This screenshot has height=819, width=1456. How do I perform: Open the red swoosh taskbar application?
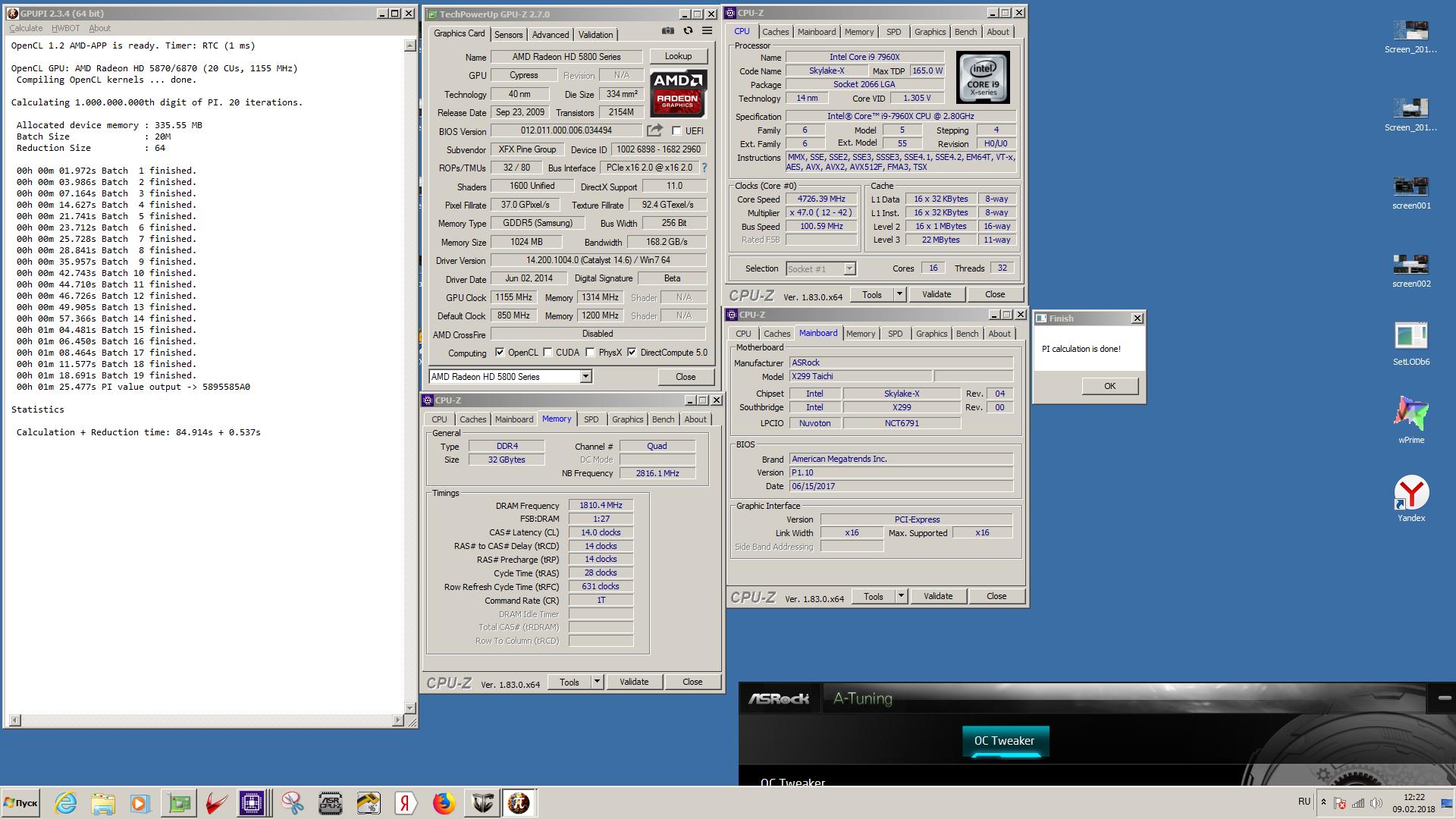(216, 803)
